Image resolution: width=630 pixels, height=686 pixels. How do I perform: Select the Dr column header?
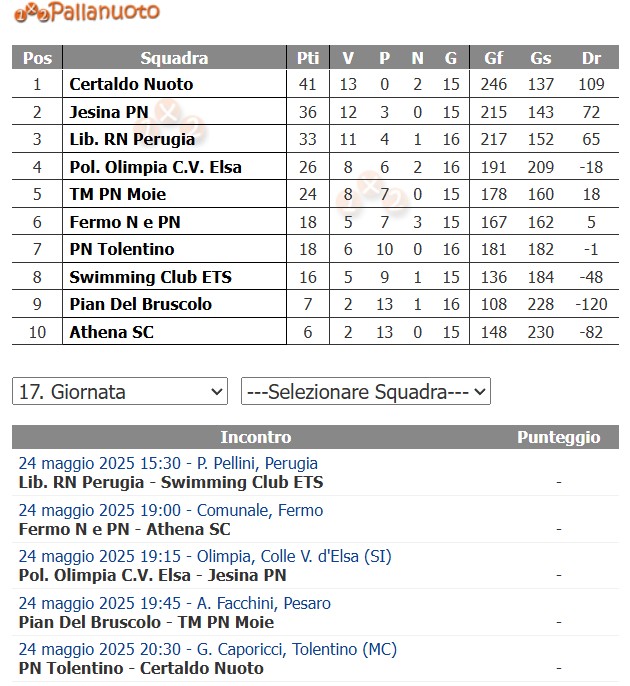(591, 58)
